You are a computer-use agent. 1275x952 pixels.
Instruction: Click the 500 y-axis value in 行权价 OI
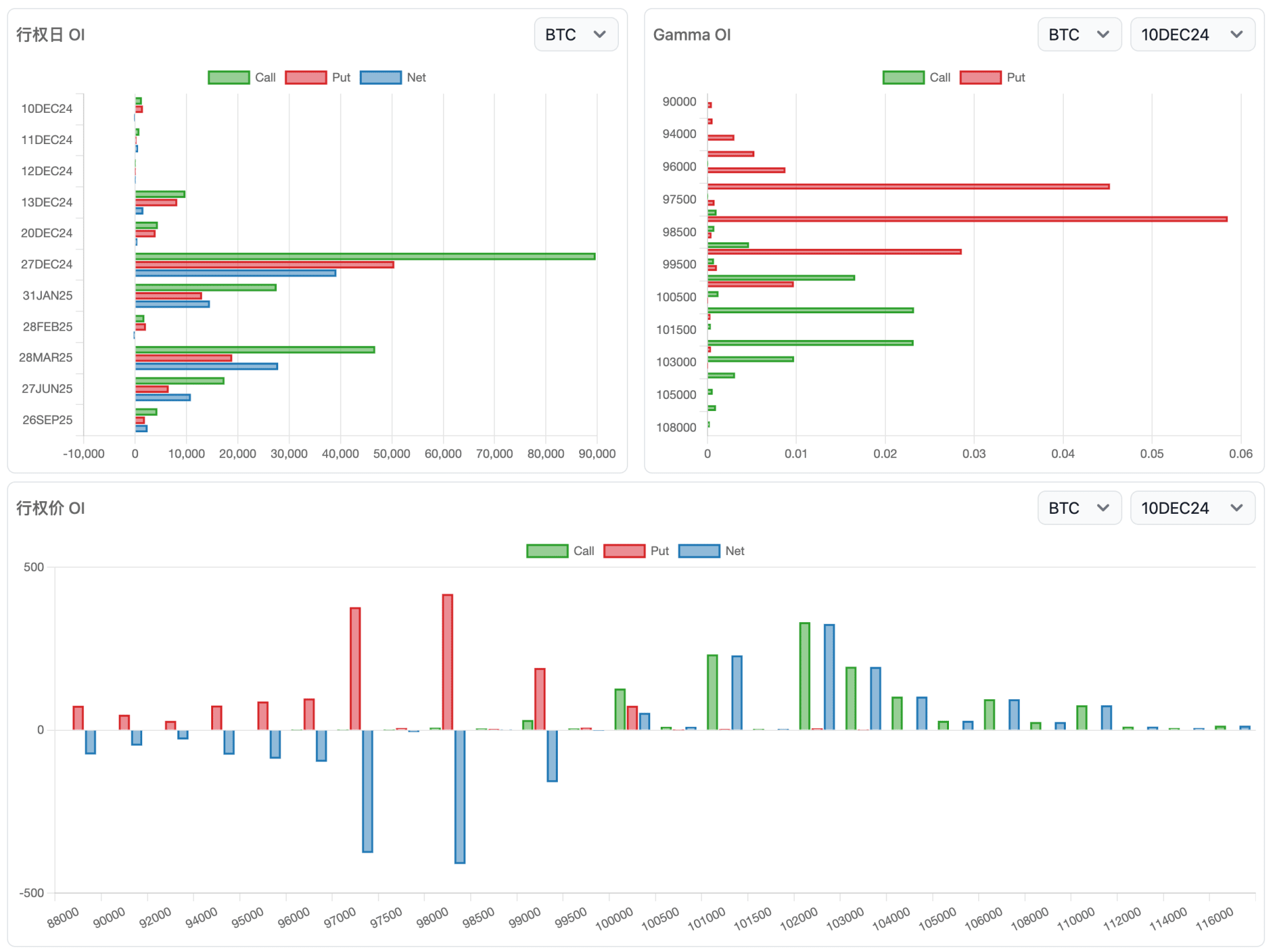click(34, 567)
